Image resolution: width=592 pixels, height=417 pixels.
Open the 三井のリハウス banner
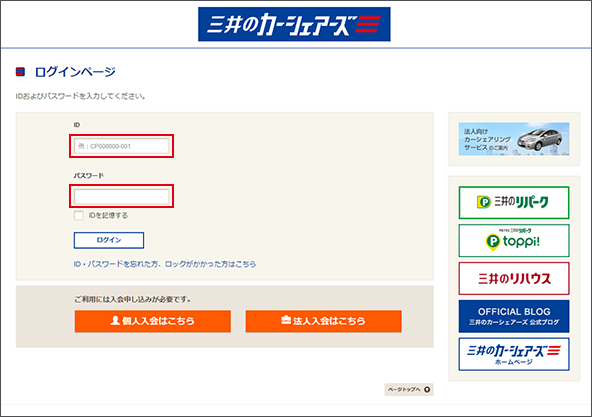[x=514, y=278]
